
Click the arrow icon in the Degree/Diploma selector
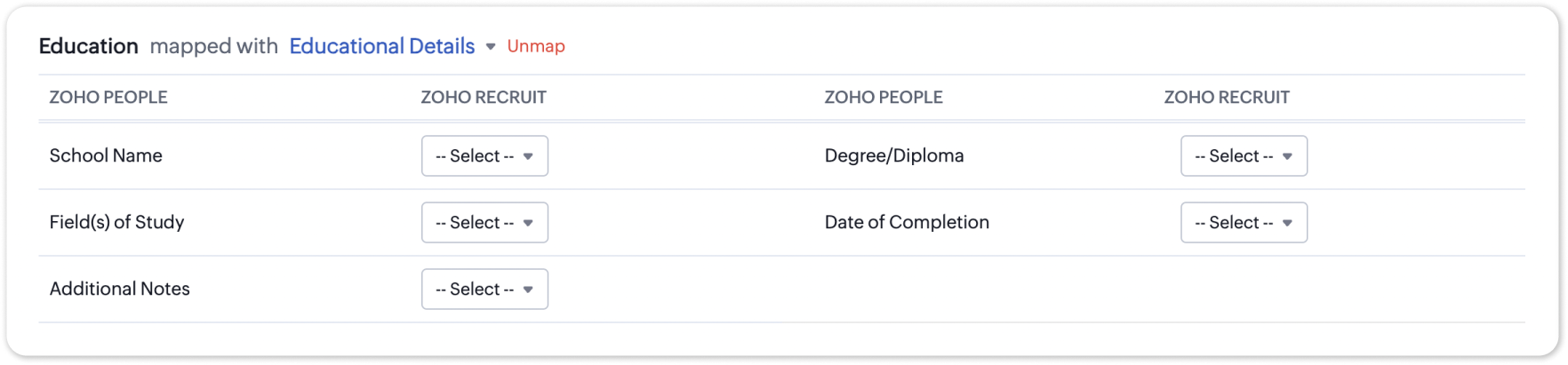(1287, 156)
